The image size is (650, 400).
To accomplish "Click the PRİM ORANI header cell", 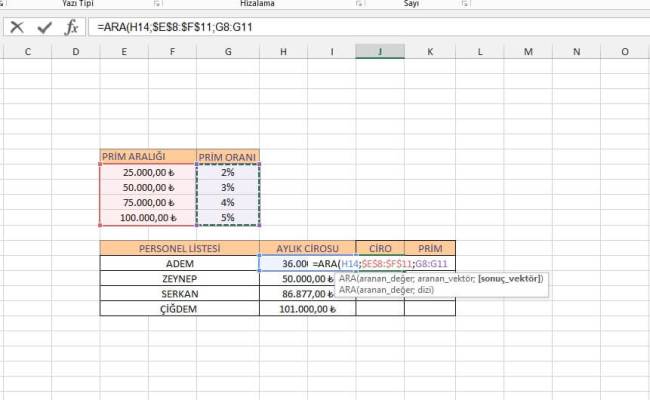I will pos(228,157).
